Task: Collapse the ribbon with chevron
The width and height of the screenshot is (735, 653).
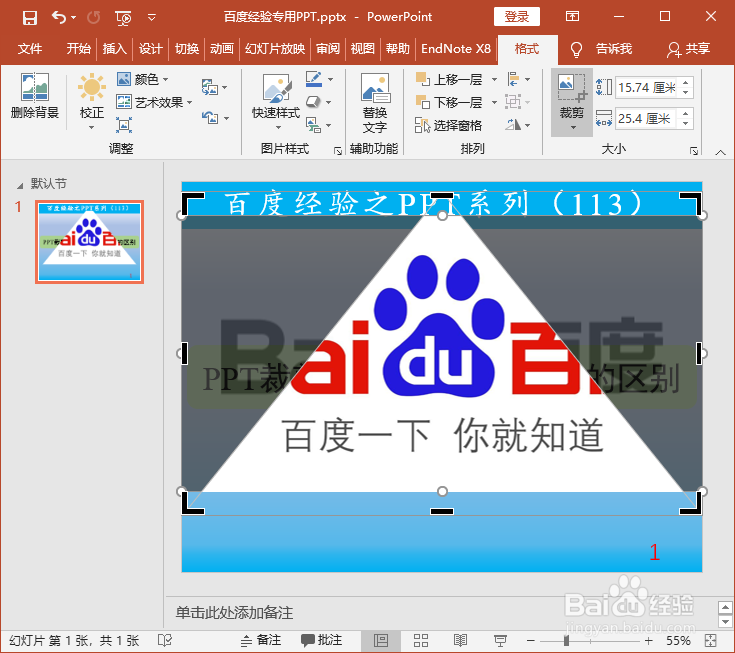Action: pyautogui.click(x=720, y=152)
